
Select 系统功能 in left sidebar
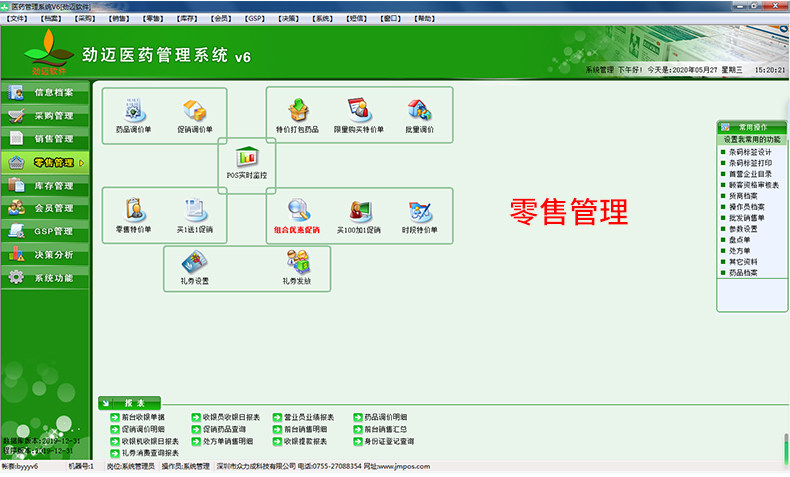(45, 278)
